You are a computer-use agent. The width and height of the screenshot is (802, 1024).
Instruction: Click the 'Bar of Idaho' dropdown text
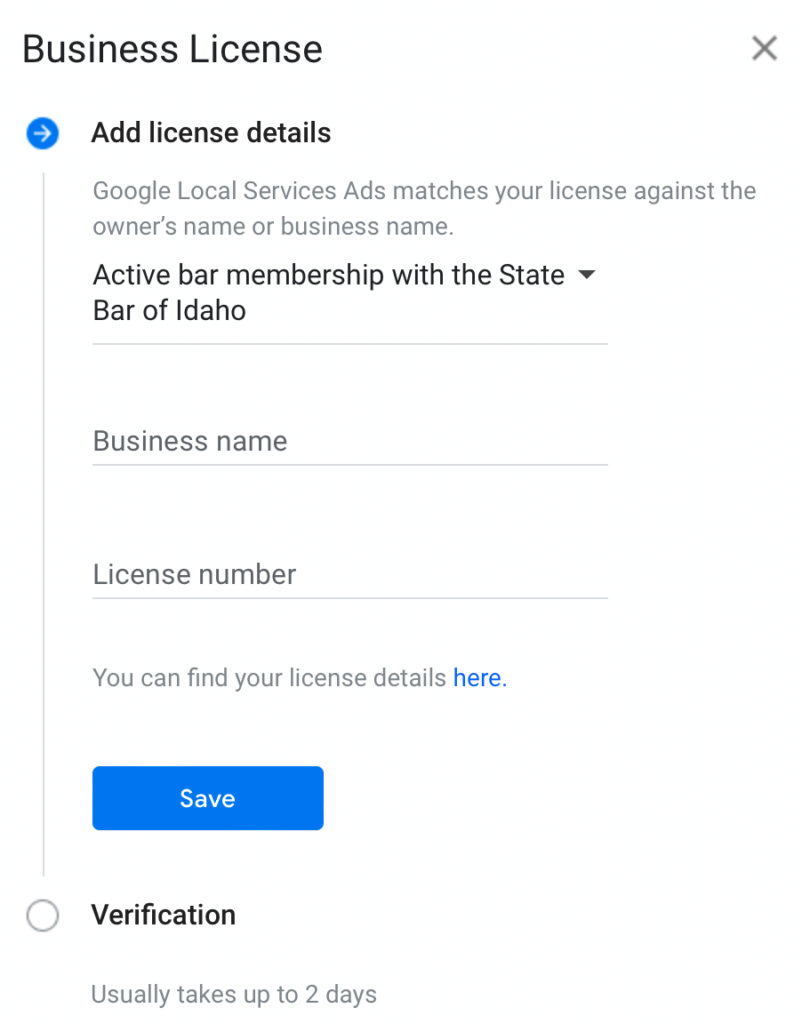(x=170, y=311)
